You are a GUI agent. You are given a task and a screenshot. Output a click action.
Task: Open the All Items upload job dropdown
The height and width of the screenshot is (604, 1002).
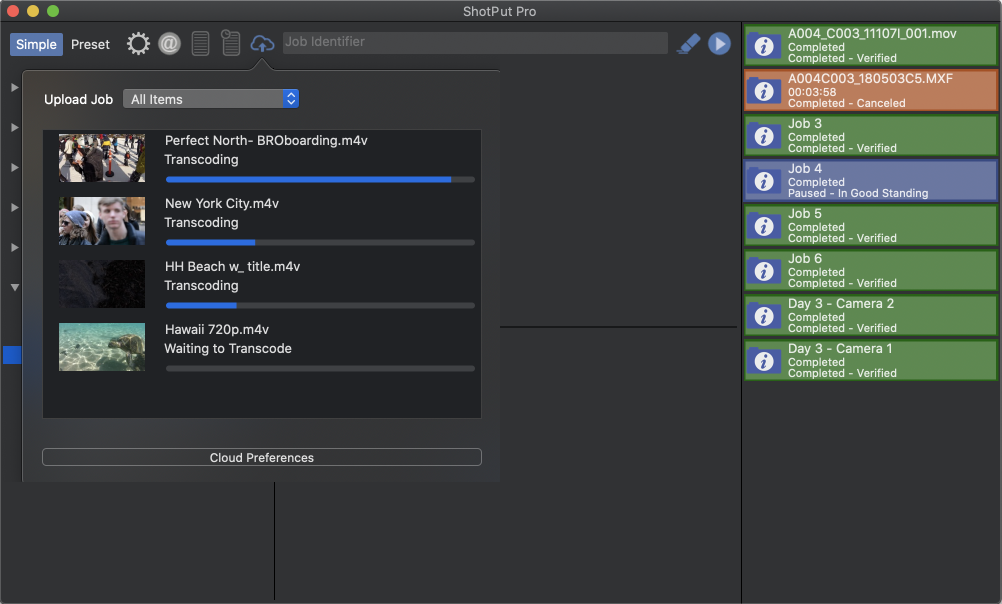tap(210, 99)
